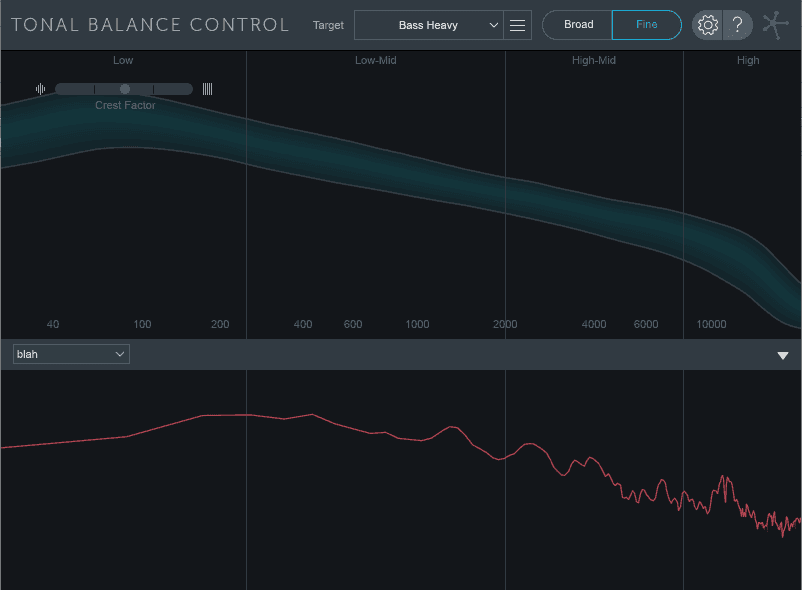Click the low crest factor waveform icon
This screenshot has height=590, width=802.
[40, 89]
